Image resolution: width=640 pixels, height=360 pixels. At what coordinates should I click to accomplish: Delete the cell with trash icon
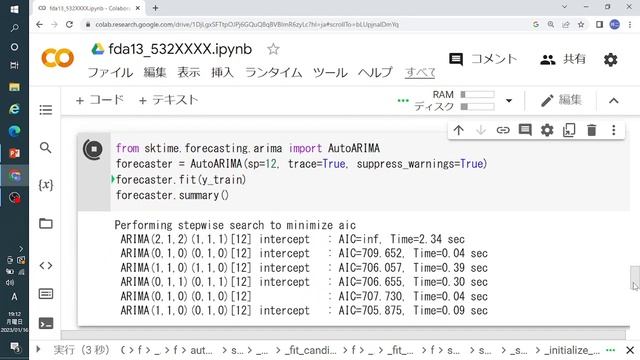pos(591,130)
